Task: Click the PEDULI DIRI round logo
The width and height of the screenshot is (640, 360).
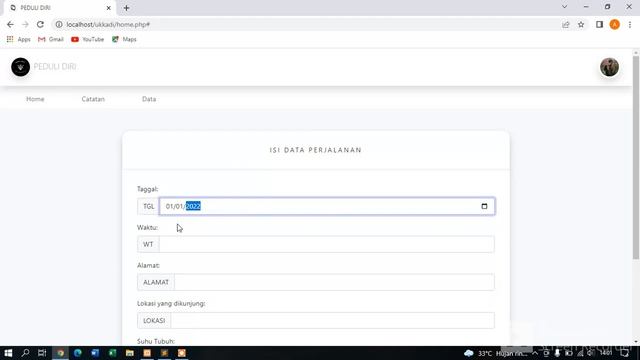Action: tap(20, 67)
